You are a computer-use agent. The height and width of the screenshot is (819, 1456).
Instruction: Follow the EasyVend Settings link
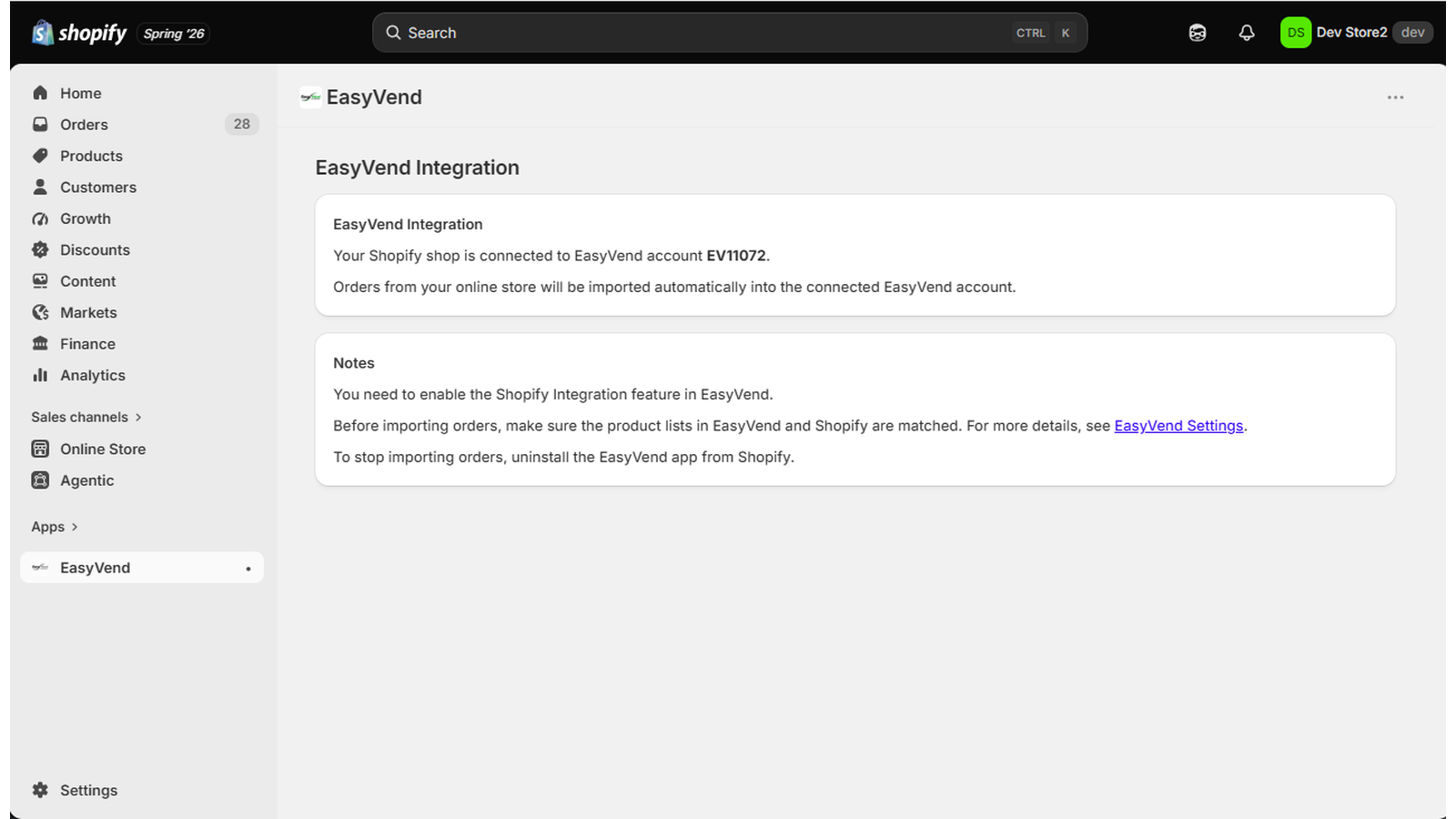tap(1178, 426)
